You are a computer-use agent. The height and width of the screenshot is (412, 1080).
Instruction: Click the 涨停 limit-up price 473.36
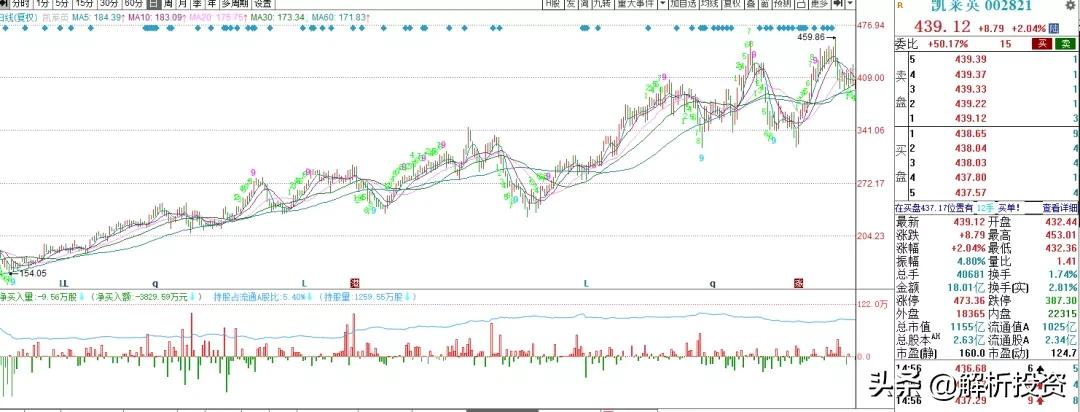point(969,300)
